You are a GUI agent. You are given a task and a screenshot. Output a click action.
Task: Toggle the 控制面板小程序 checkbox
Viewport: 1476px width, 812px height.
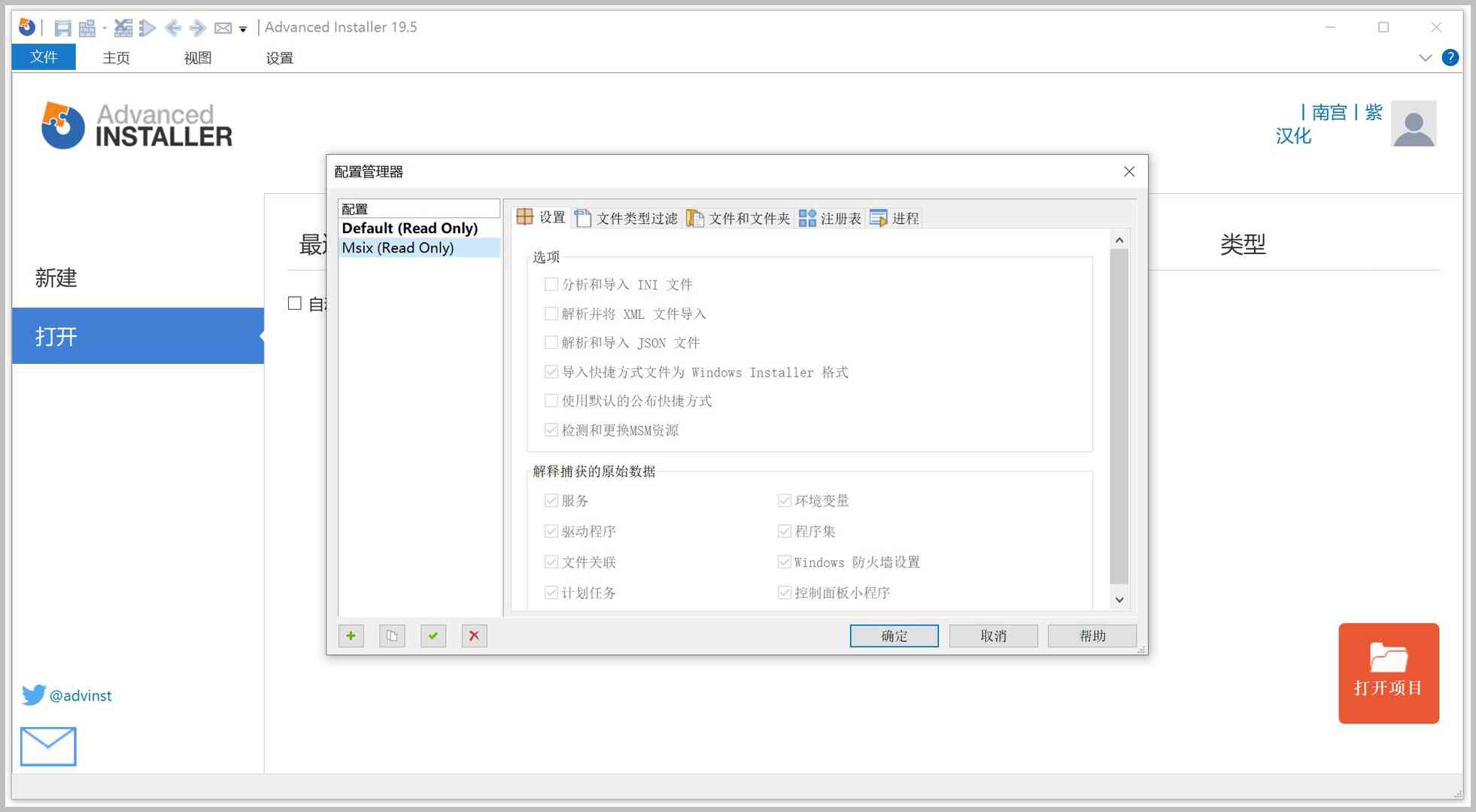(x=785, y=593)
